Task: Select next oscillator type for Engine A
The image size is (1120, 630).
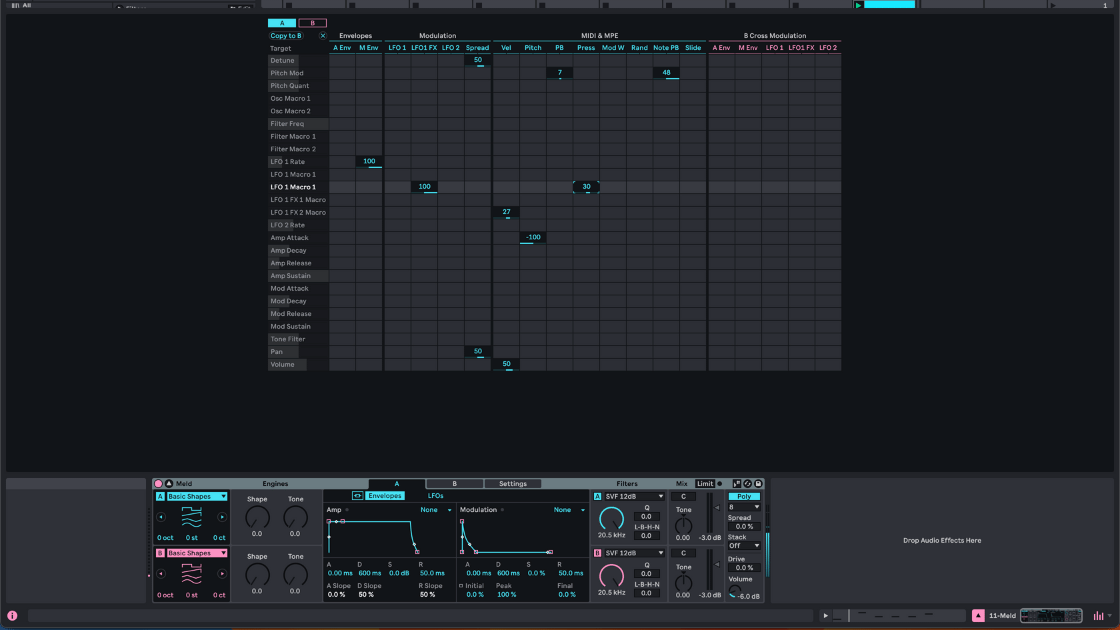Action: (222, 517)
